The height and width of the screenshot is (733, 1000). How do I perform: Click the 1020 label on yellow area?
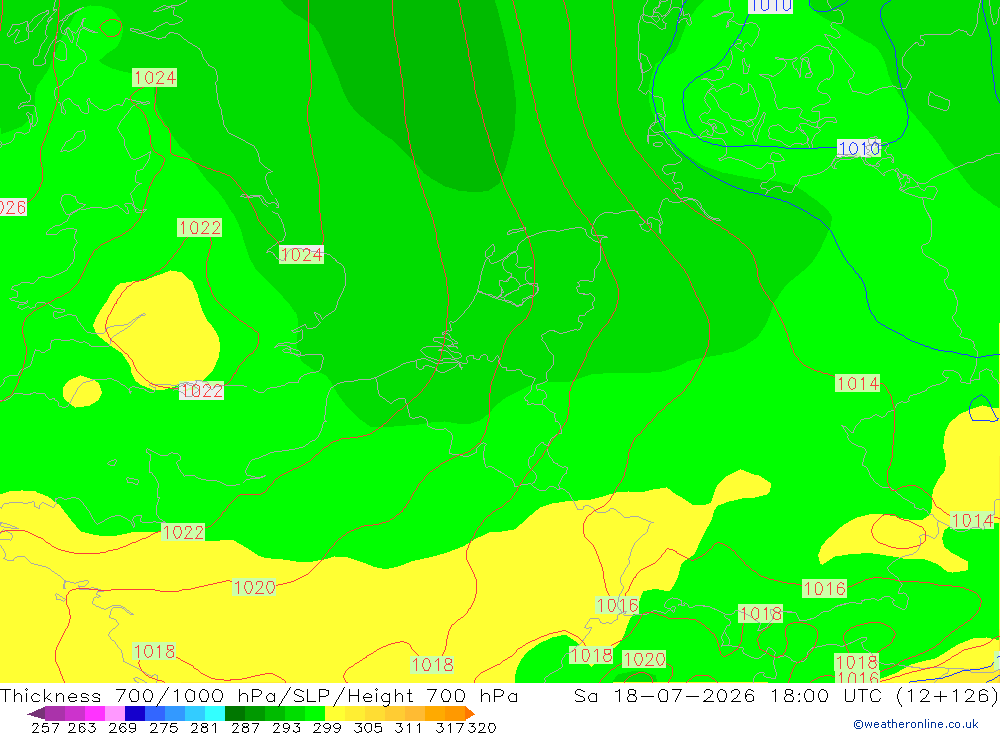click(254, 587)
